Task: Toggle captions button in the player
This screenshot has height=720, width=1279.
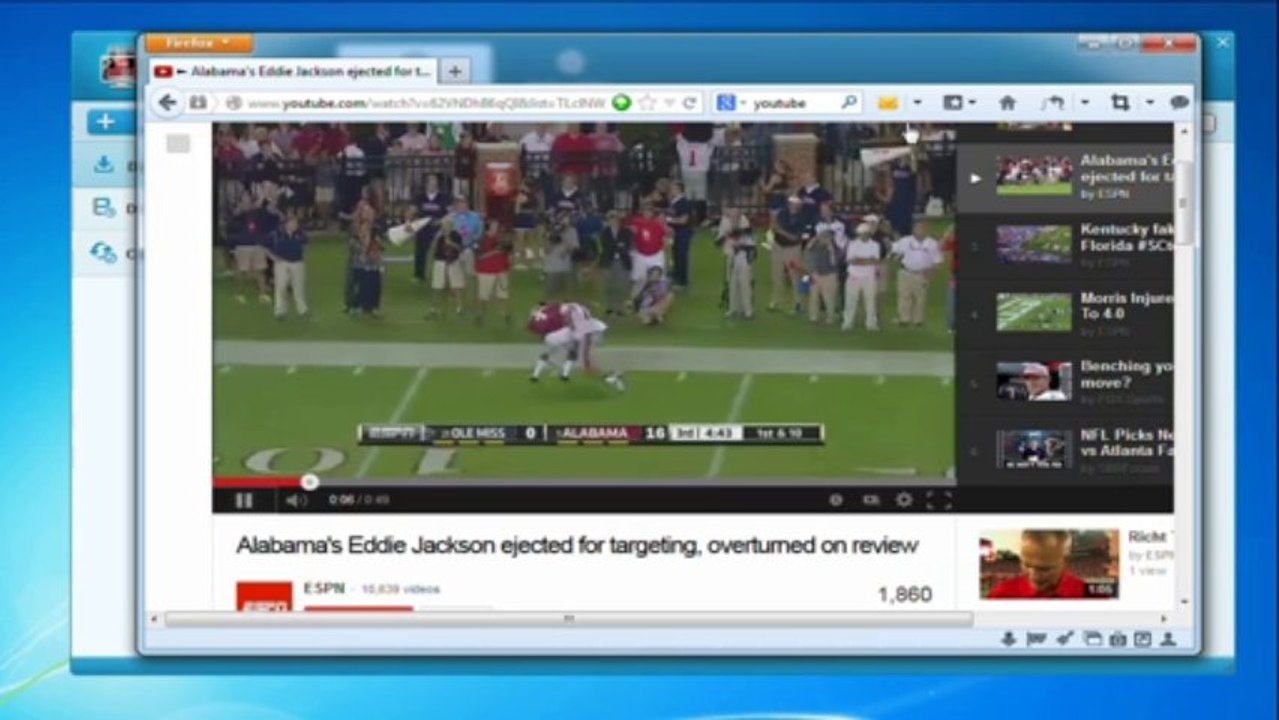Action: [870, 500]
